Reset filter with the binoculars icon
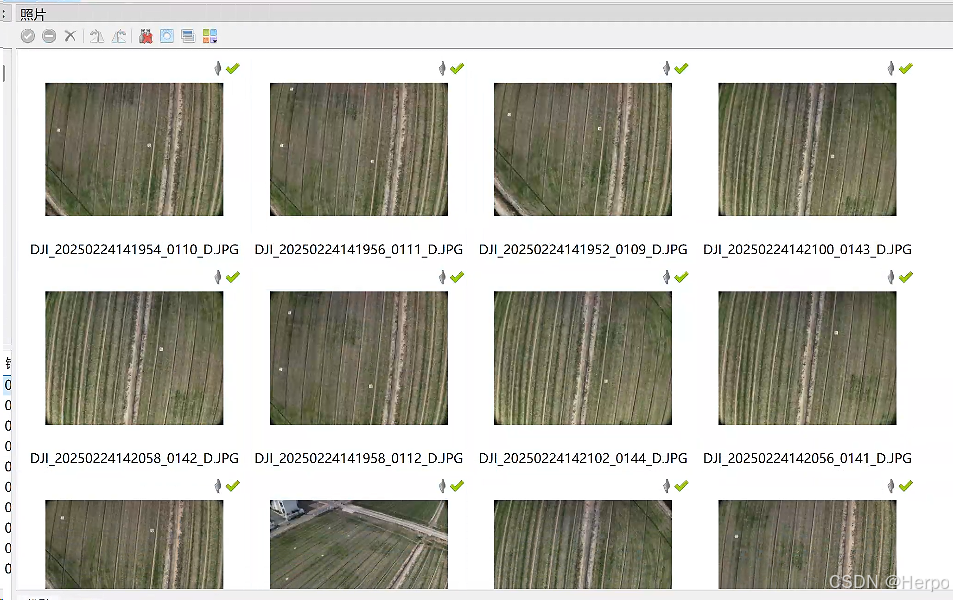 145,36
